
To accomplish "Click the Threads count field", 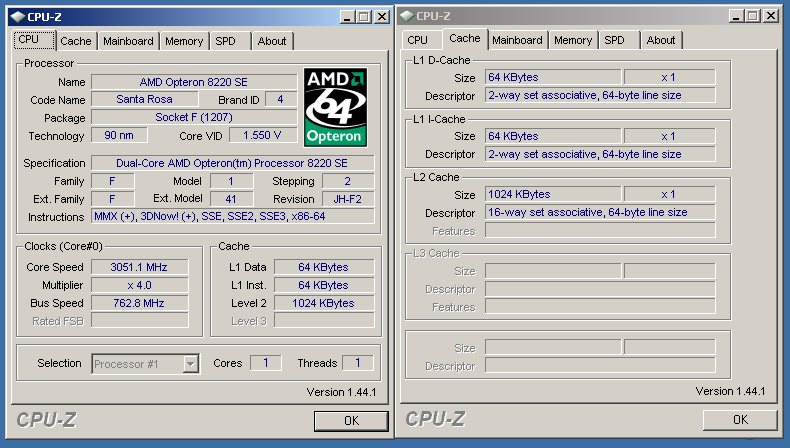I will (x=358, y=363).
